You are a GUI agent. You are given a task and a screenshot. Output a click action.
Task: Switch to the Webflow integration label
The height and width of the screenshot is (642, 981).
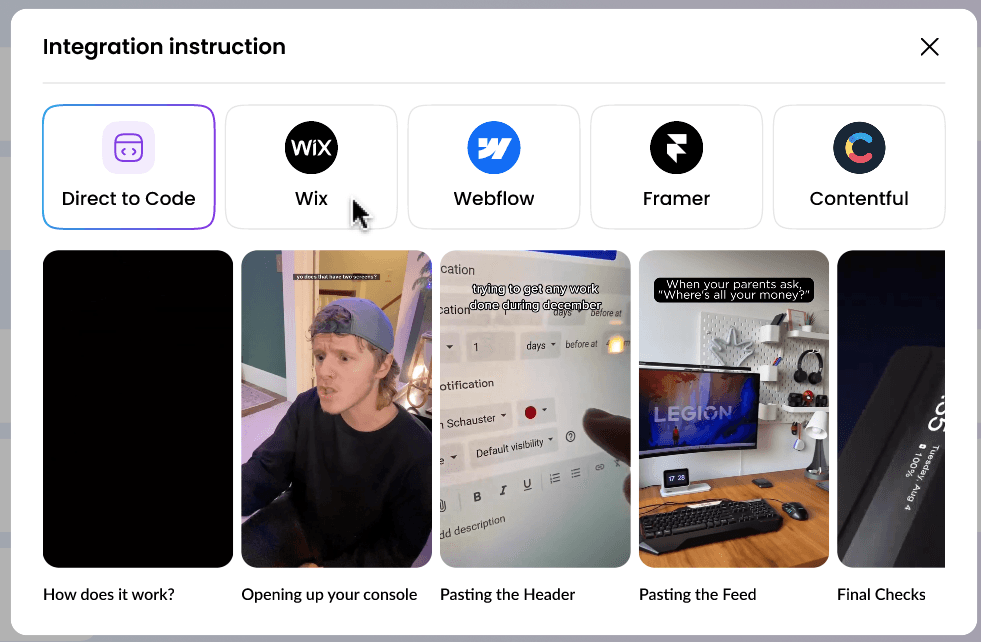point(494,198)
